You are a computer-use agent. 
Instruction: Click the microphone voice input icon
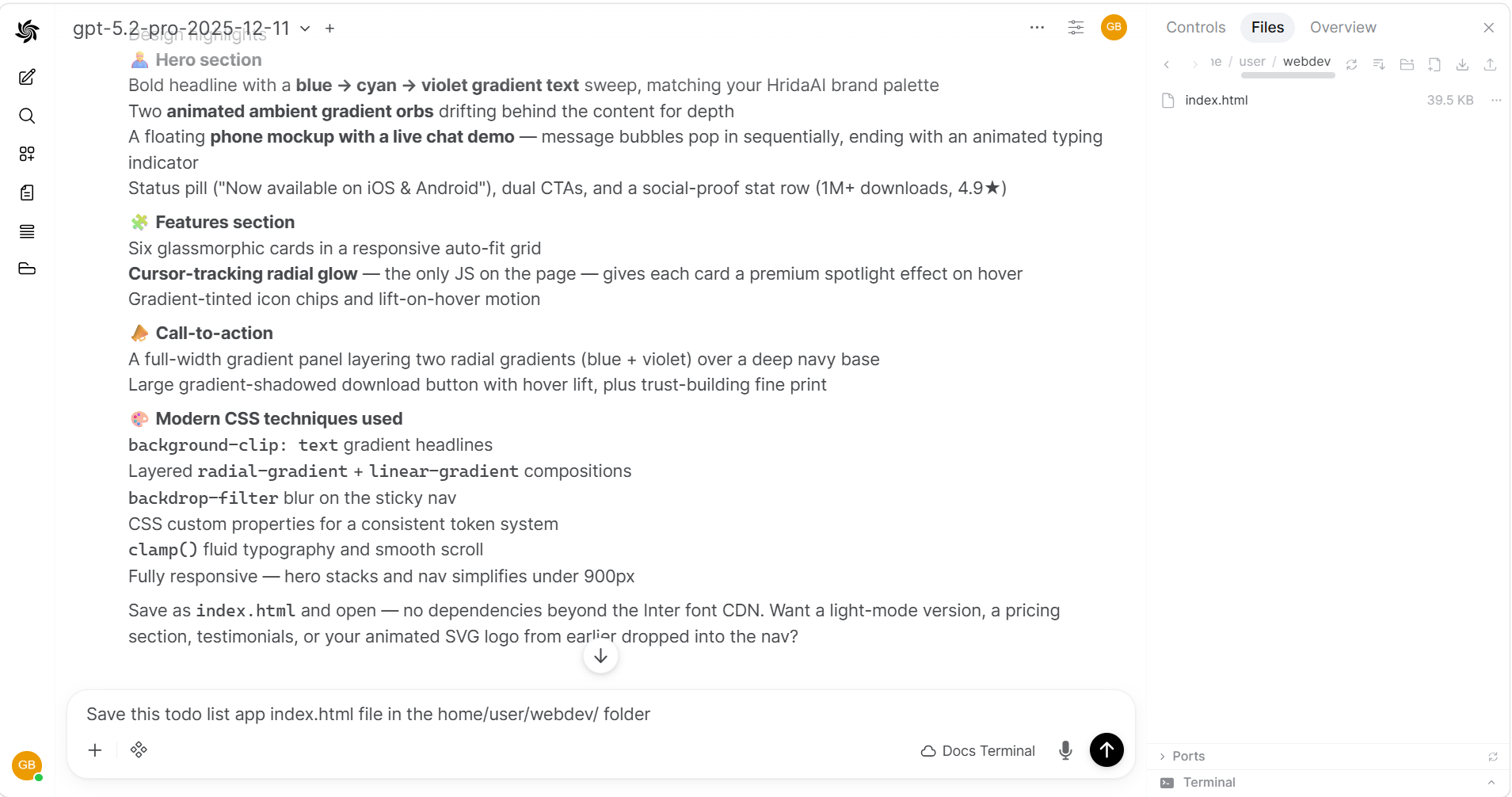click(x=1065, y=750)
